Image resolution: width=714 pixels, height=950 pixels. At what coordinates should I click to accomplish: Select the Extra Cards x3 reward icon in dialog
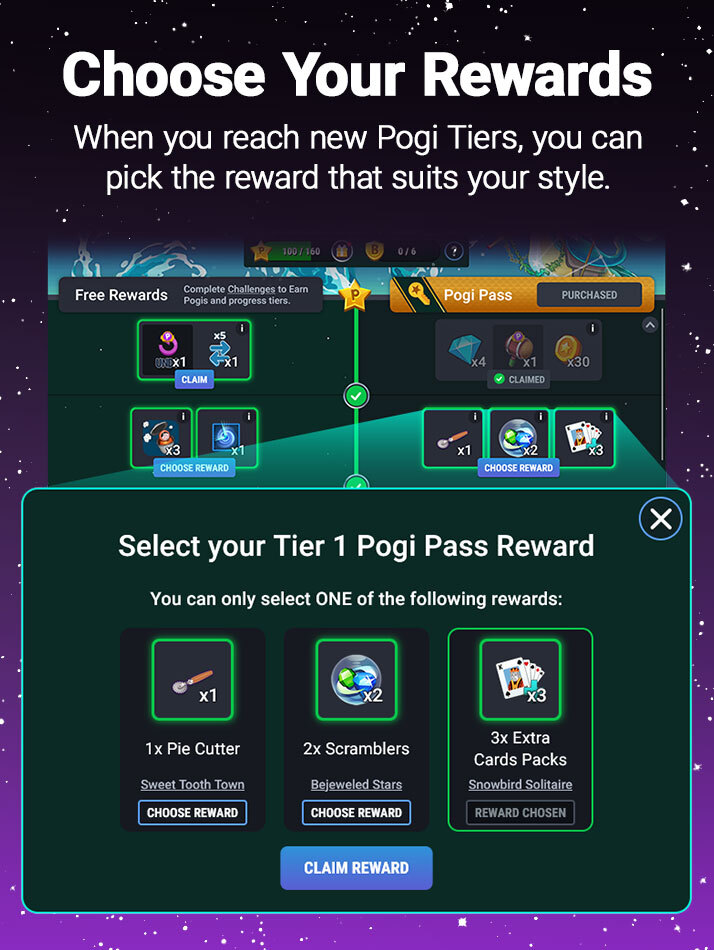point(520,680)
